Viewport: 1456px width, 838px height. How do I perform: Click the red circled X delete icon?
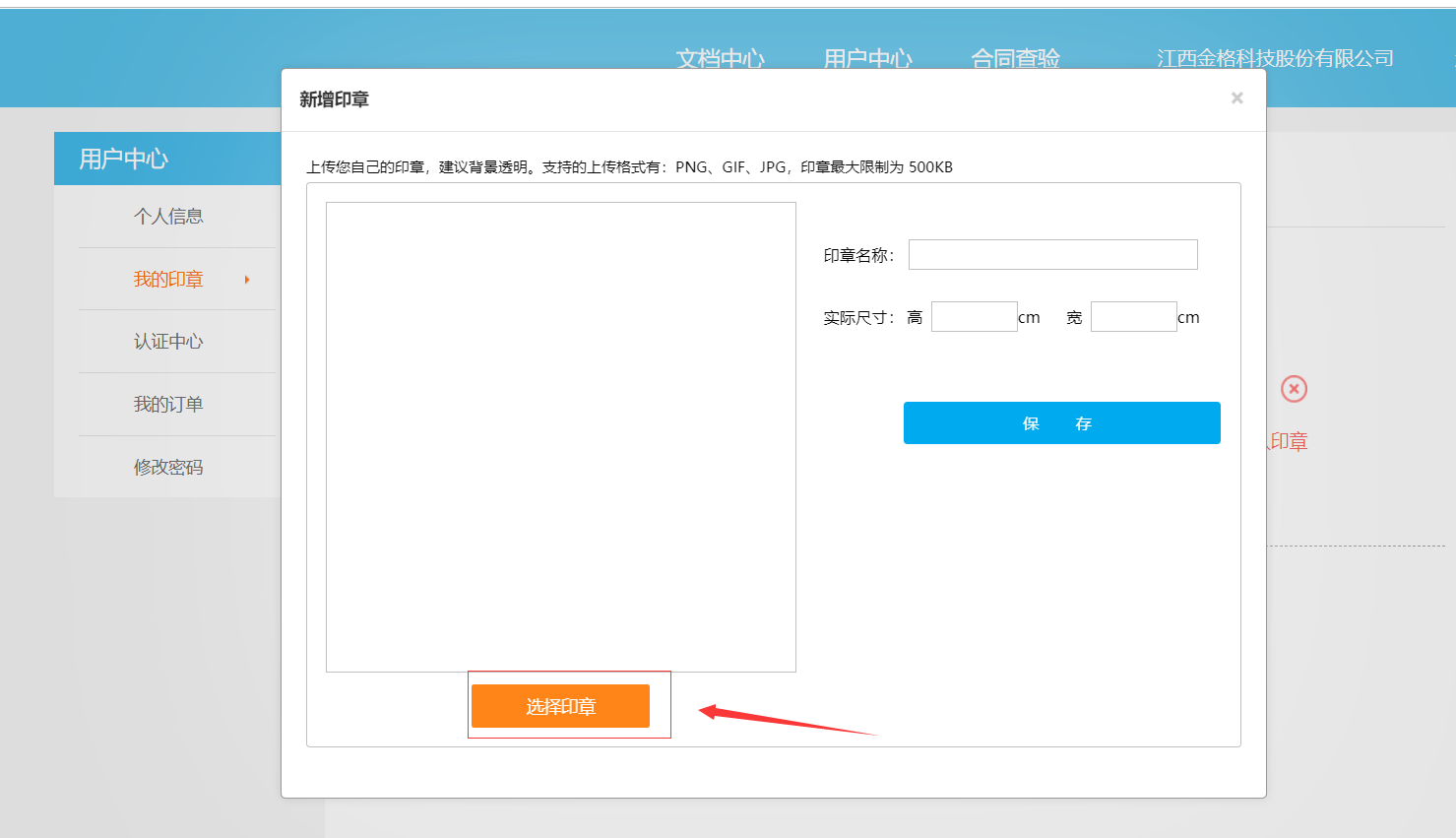(x=1294, y=389)
